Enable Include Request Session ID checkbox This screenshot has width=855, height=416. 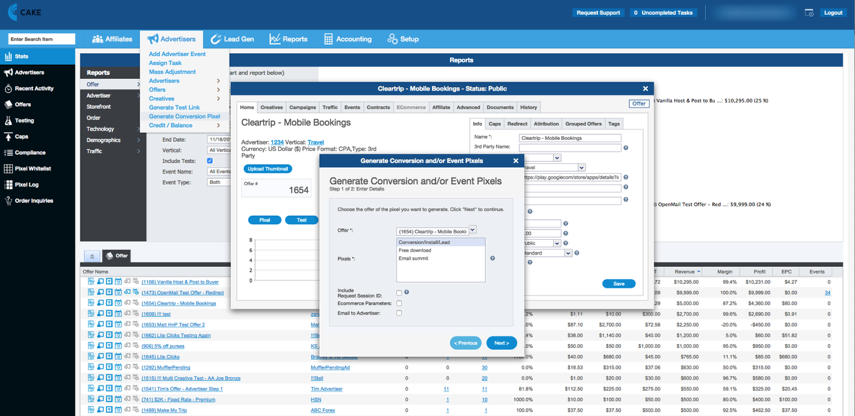click(400, 293)
